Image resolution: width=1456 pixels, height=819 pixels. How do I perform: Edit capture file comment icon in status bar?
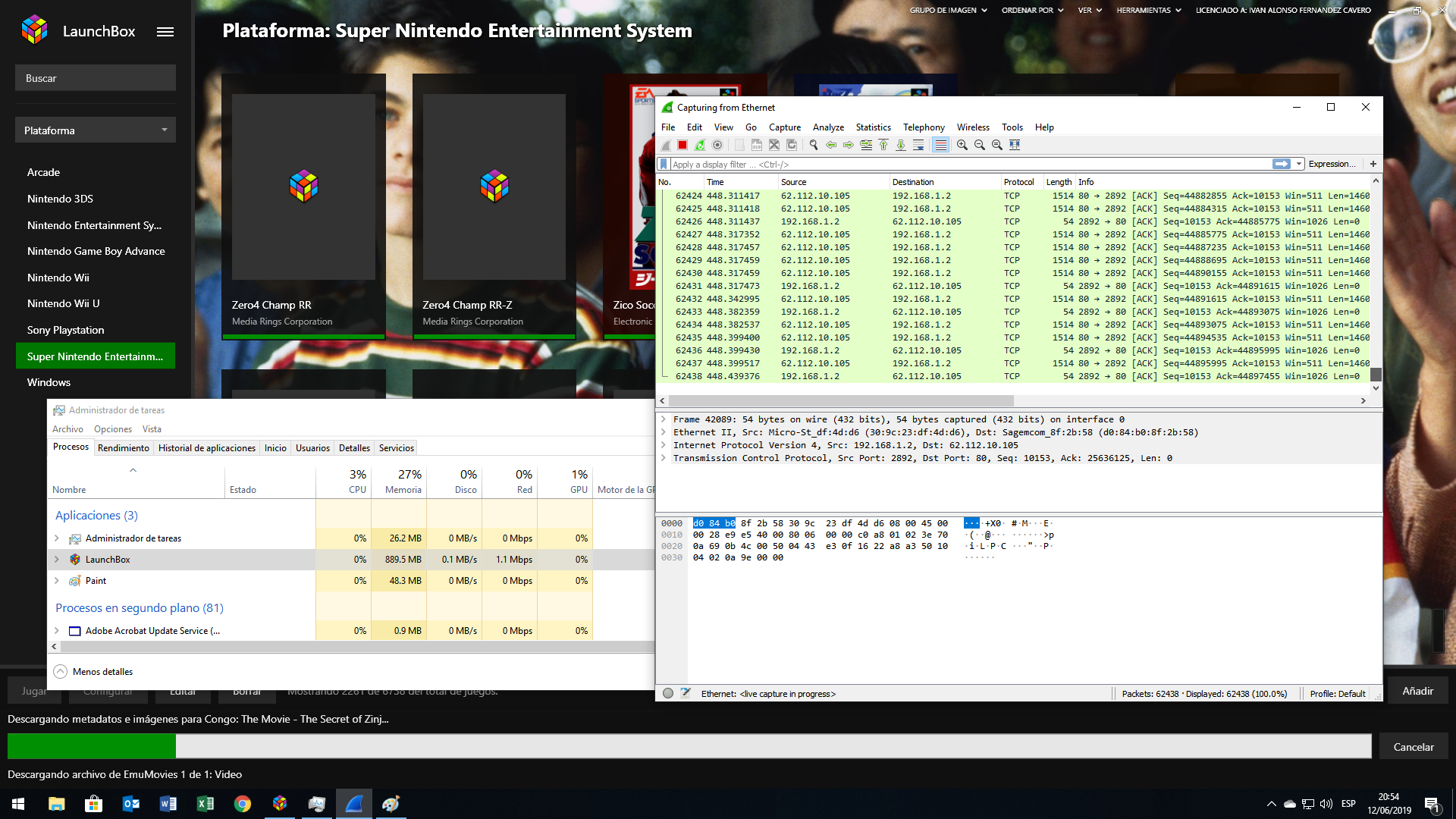[x=686, y=693]
